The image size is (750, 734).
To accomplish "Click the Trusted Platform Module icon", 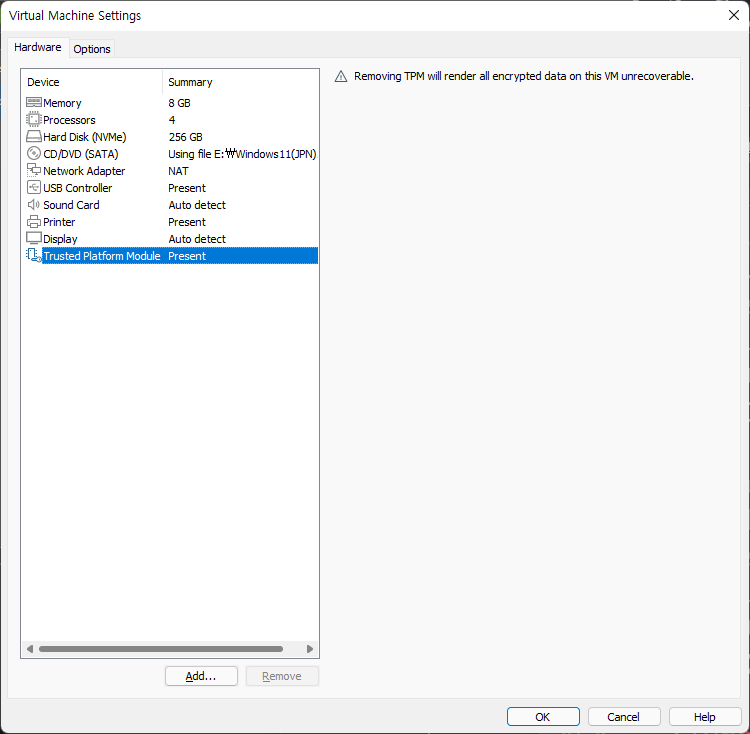I will [x=33, y=255].
